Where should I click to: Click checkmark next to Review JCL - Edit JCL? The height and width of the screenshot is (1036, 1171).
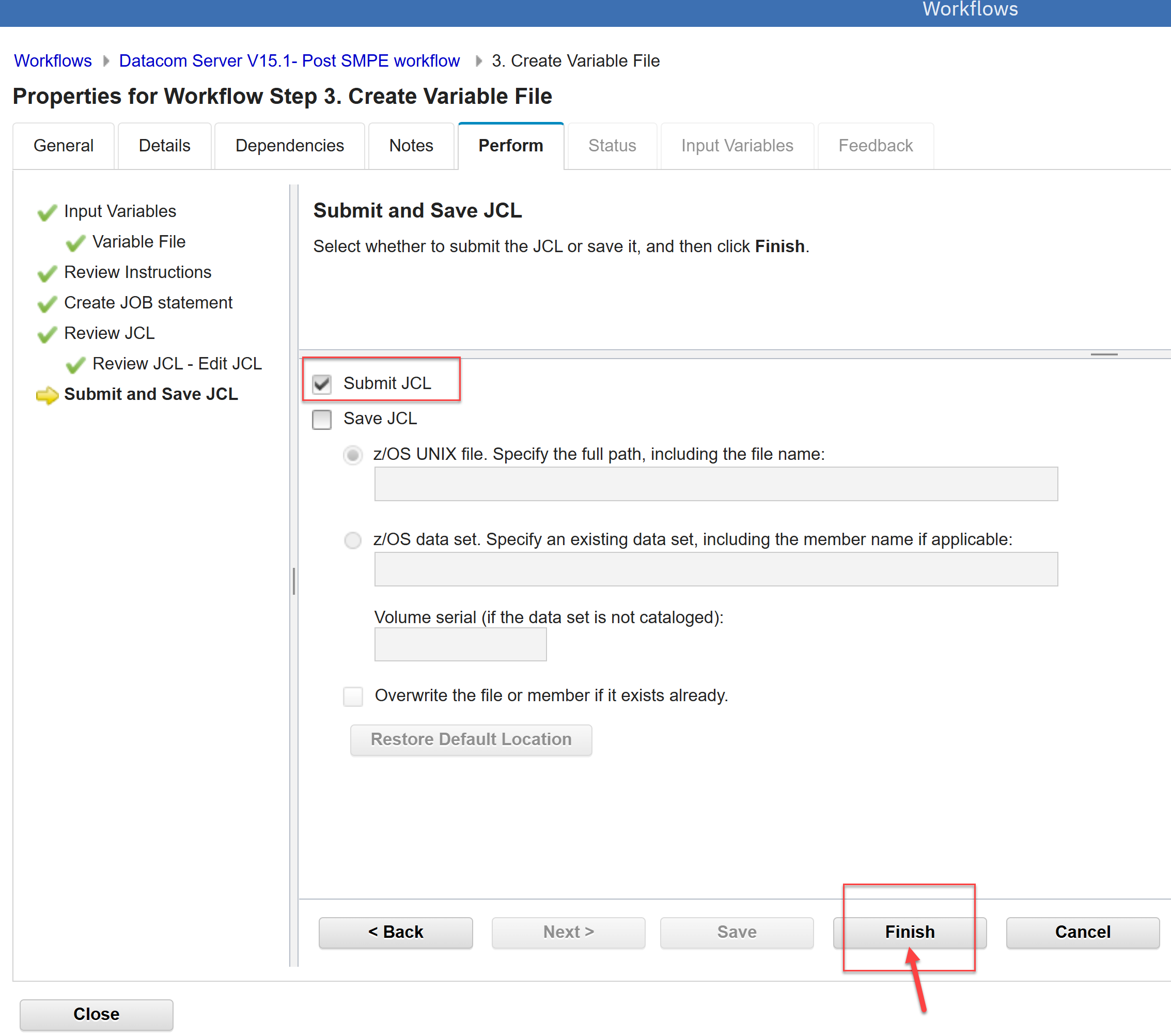(75, 364)
